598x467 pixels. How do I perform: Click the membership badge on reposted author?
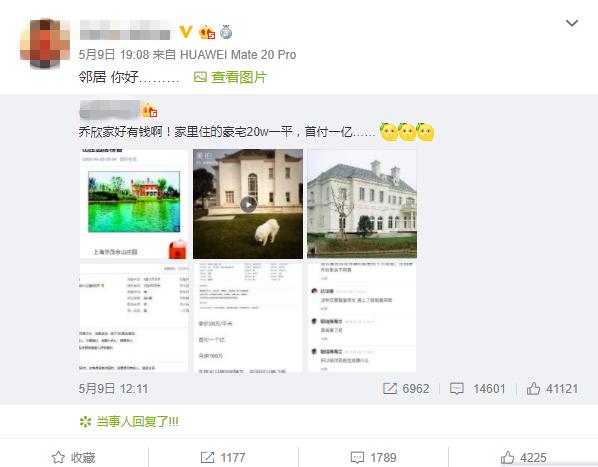(149, 110)
